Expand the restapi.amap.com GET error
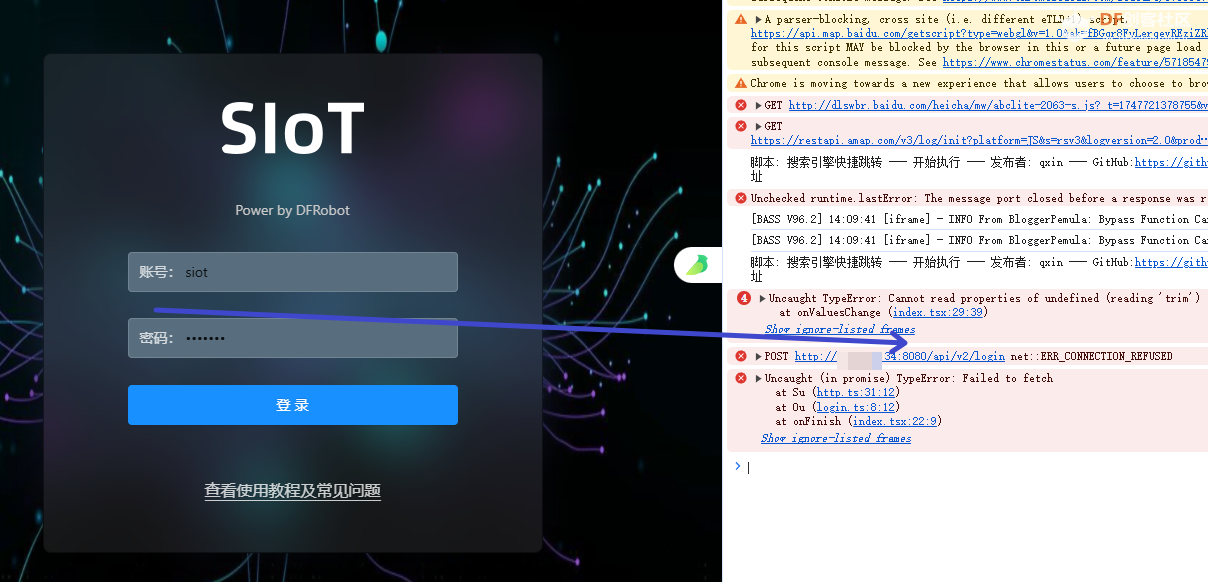Screen dimensions: 1208x582 pos(758,127)
